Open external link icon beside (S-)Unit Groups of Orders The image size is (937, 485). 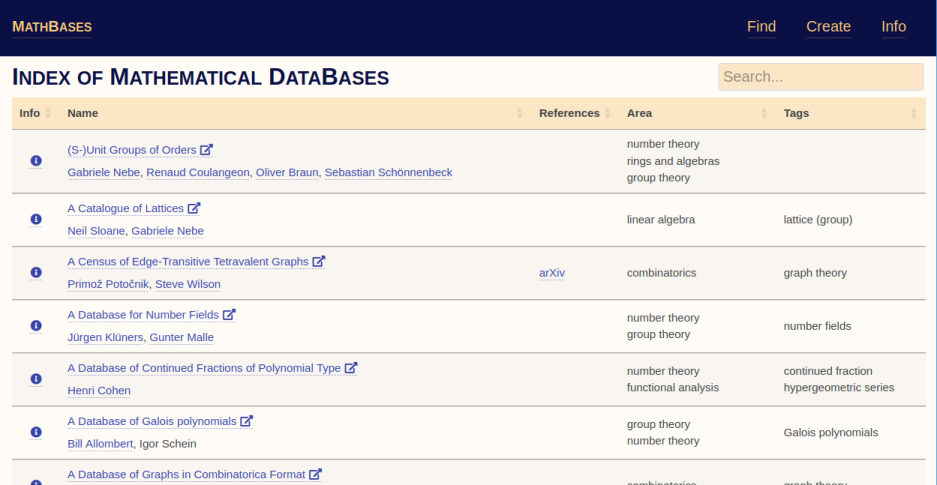(x=207, y=150)
